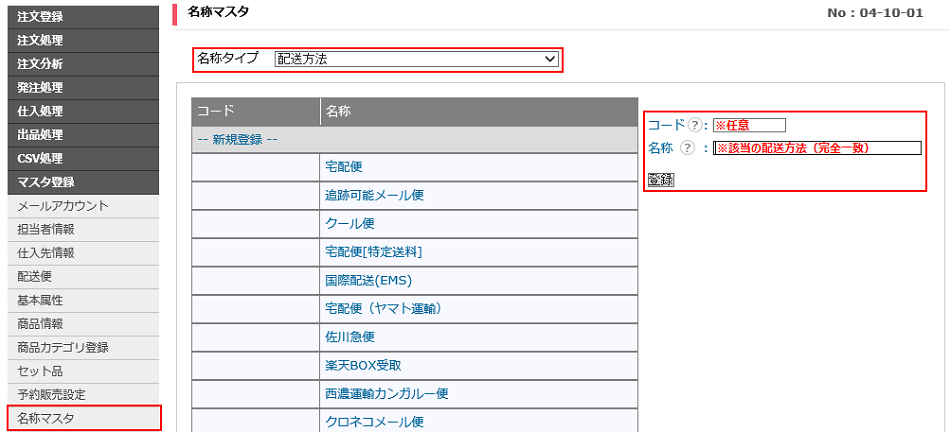Open the 名称タイプ dropdown
Image resolution: width=950 pixels, height=432 pixels.
tap(416, 59)
